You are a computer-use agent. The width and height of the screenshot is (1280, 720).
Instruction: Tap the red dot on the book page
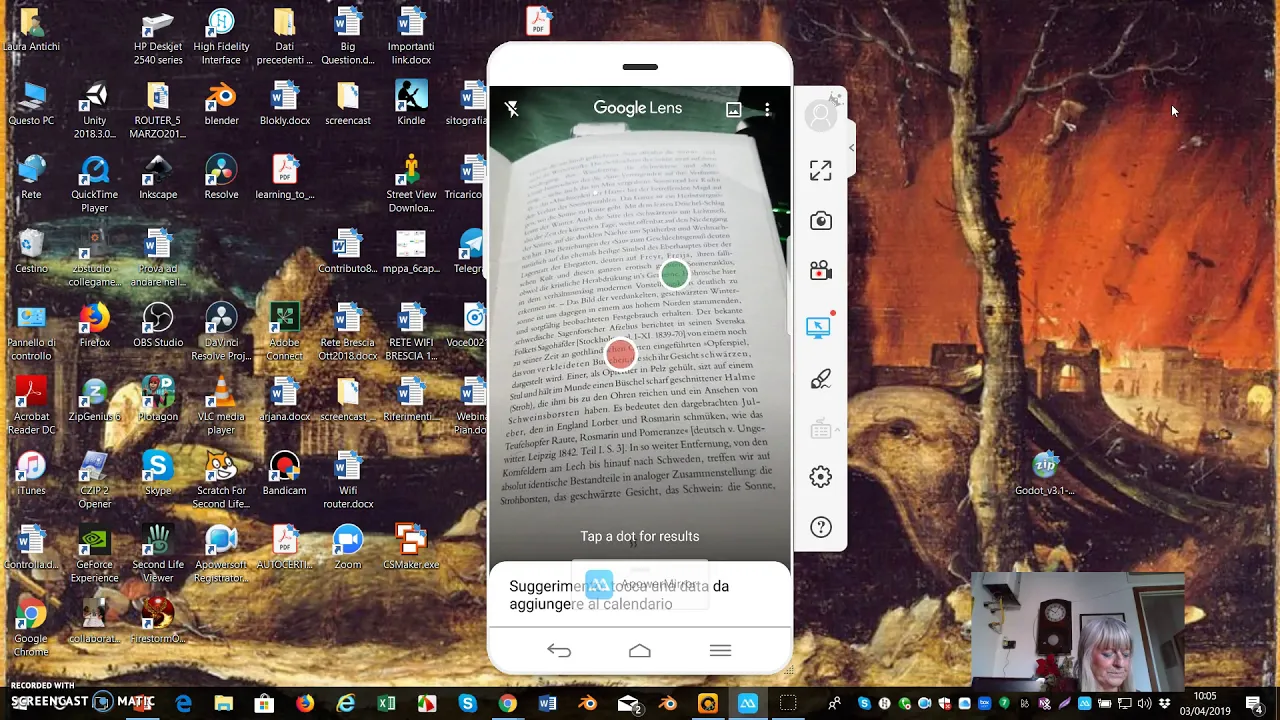(620, 353)
